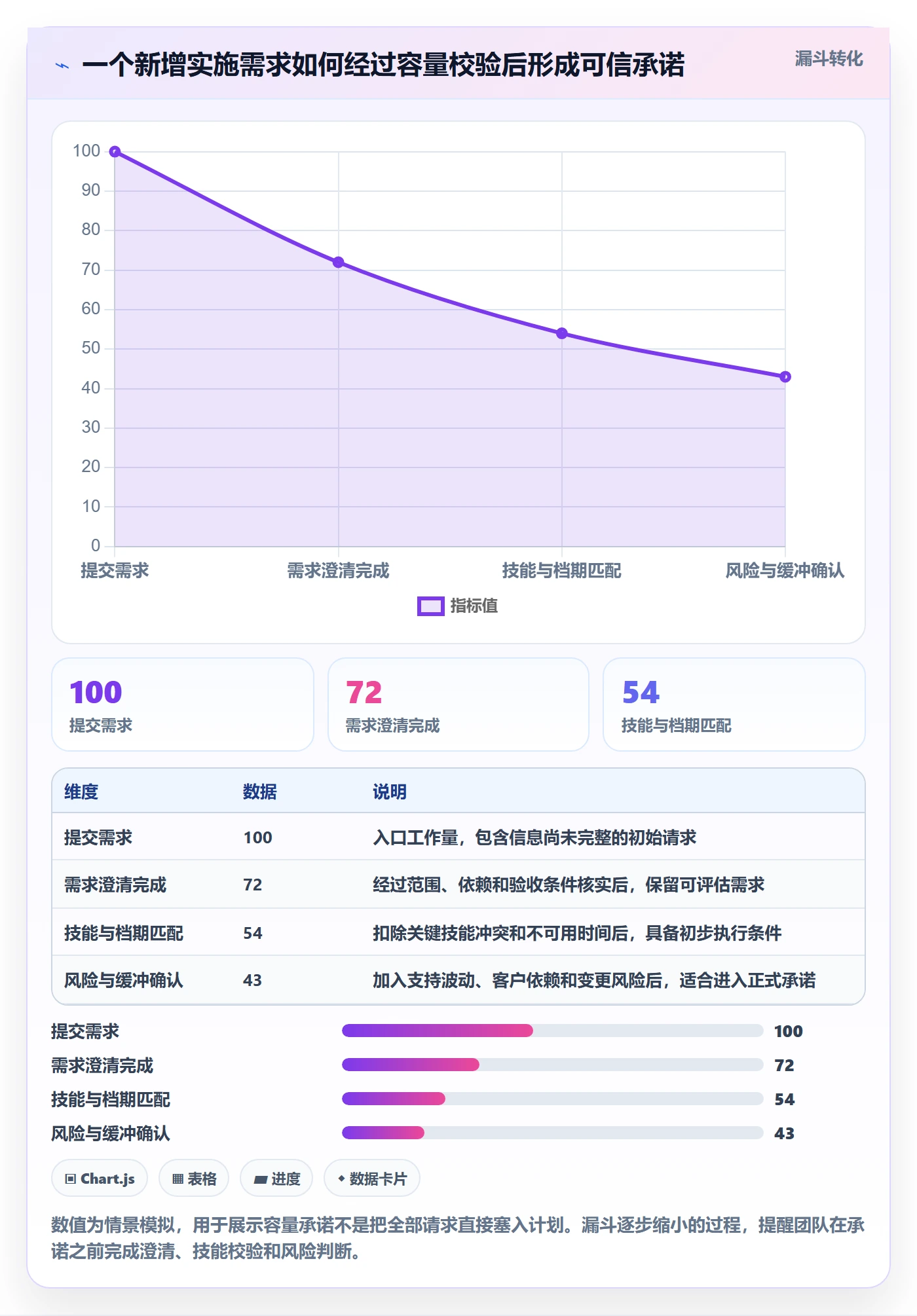Click the 需求澄清完成 progress bar
917x1316 pixels.
point(552,1065)
